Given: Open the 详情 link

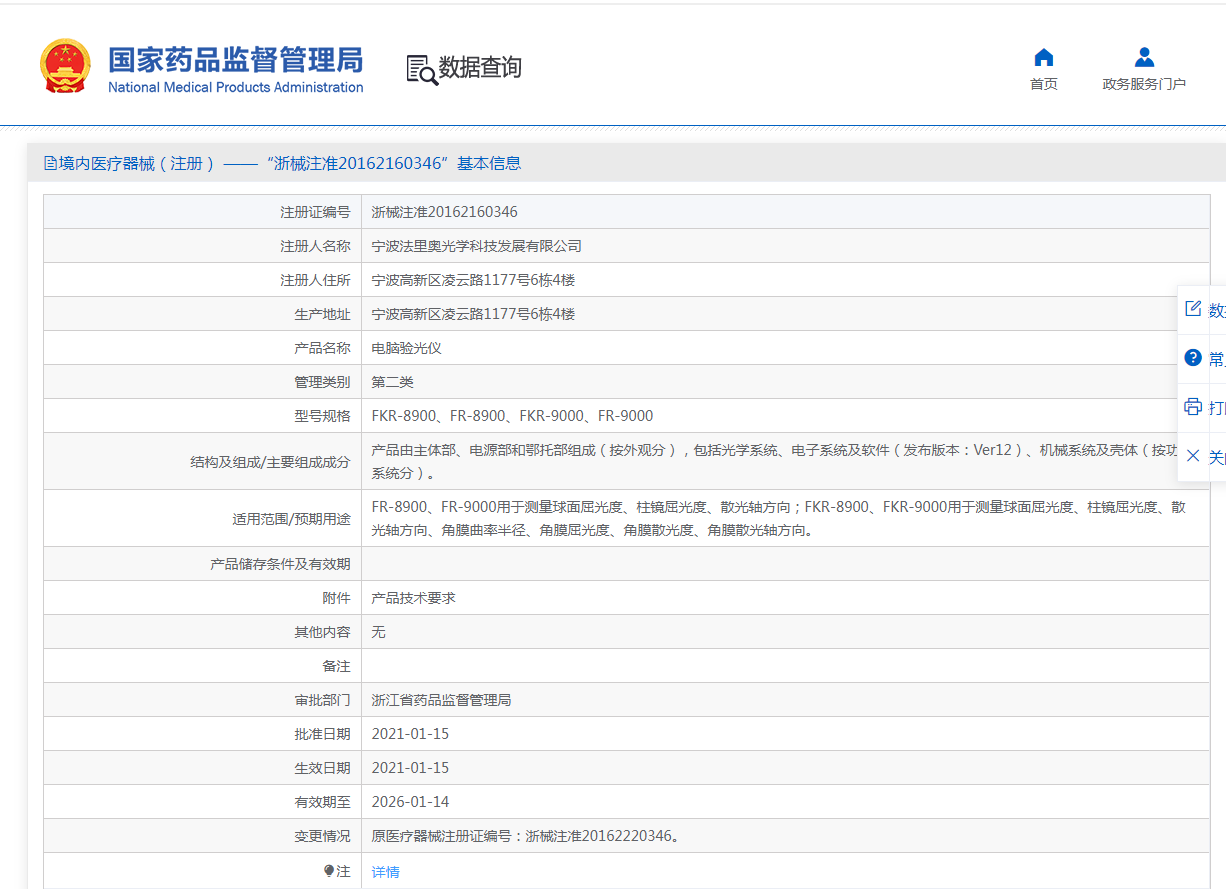Looking at the screenshot, I should pyautogui.click(x=385, y=872).
